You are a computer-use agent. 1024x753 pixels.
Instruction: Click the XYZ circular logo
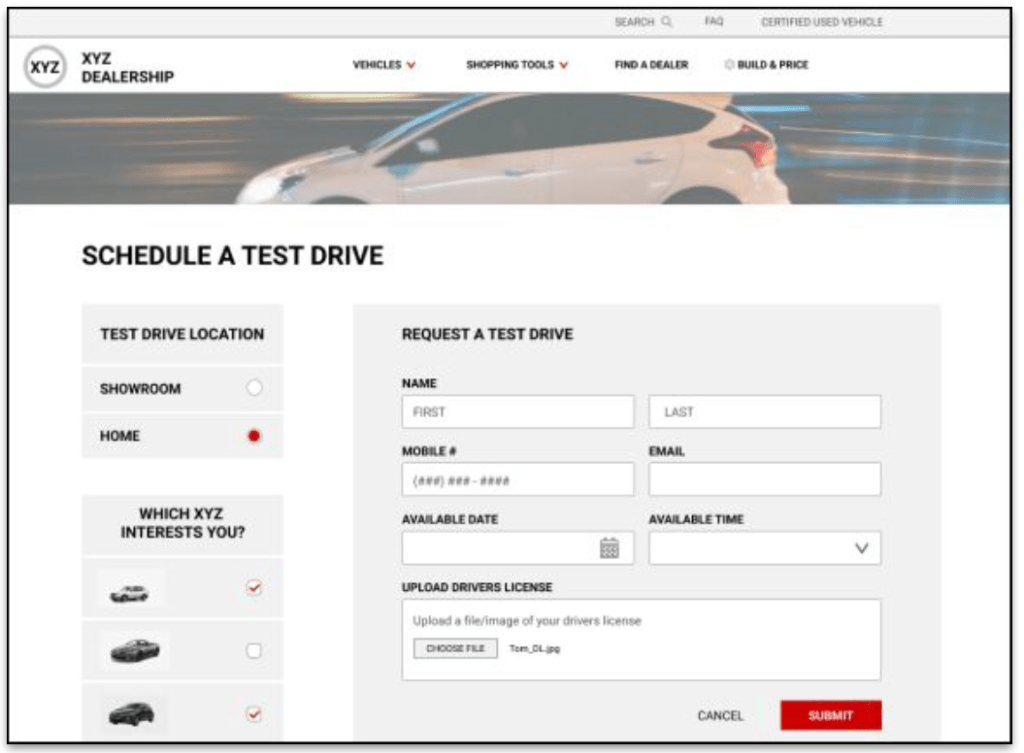pos(44,67)
